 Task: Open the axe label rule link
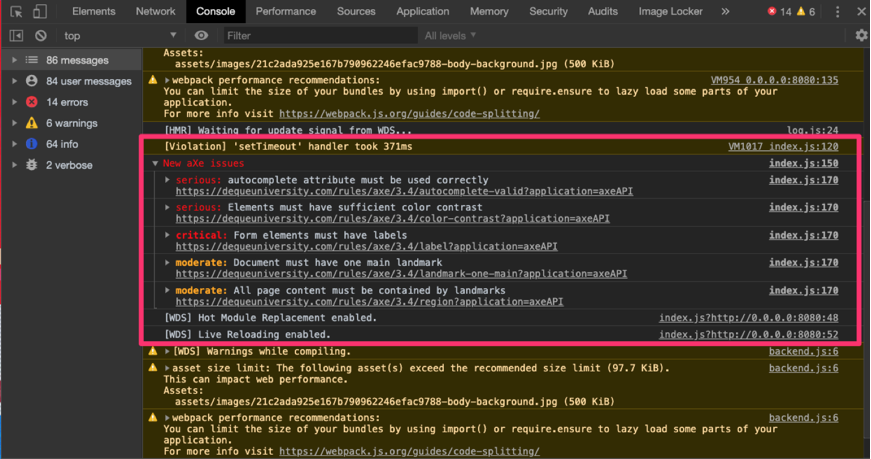[367, 246]
